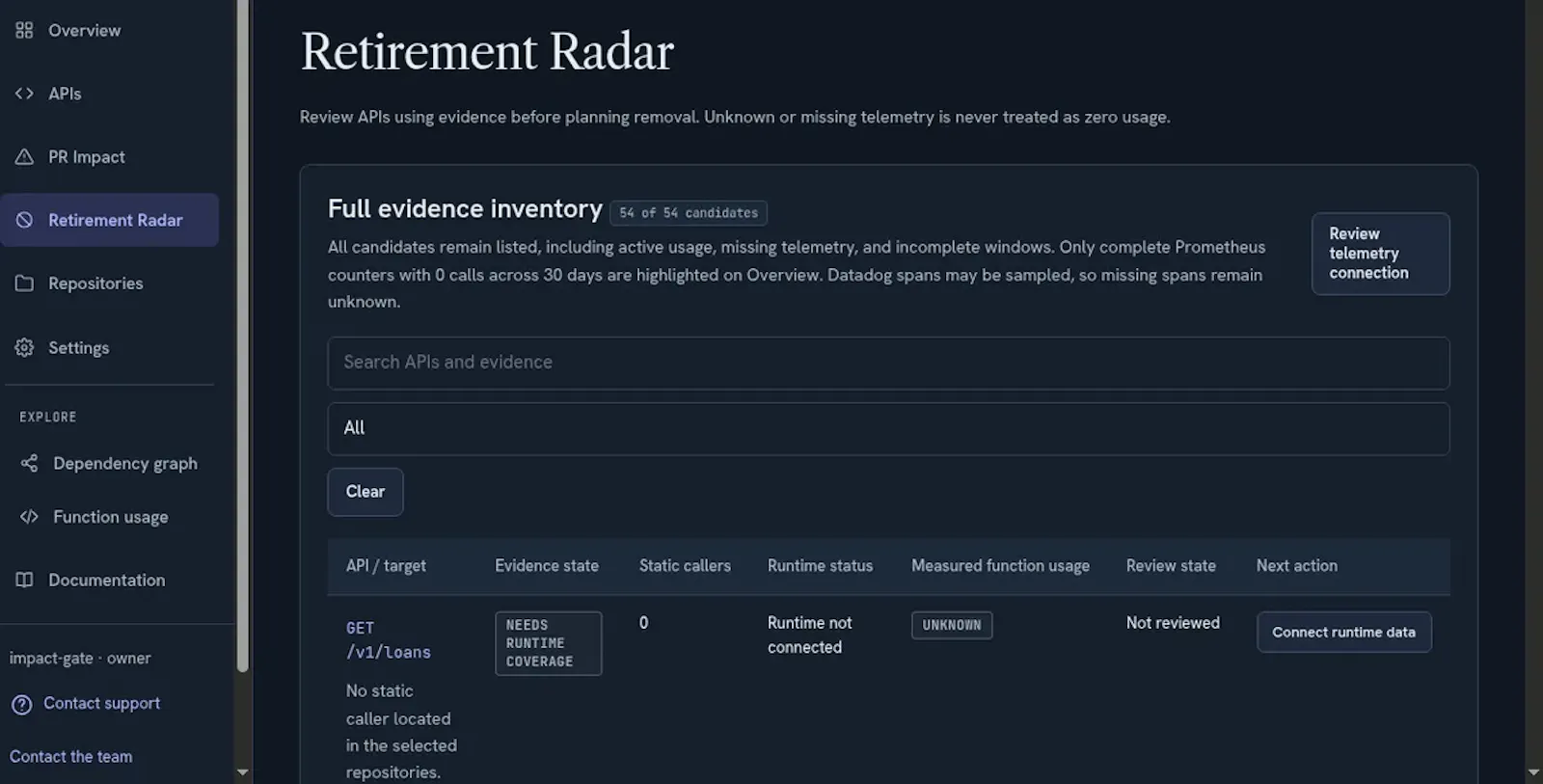Image resolution: width=1543 pixels, height=784 pixels.
Task: Follow the Contact support link
Action: pyautogui.click(x=101, y=703)
